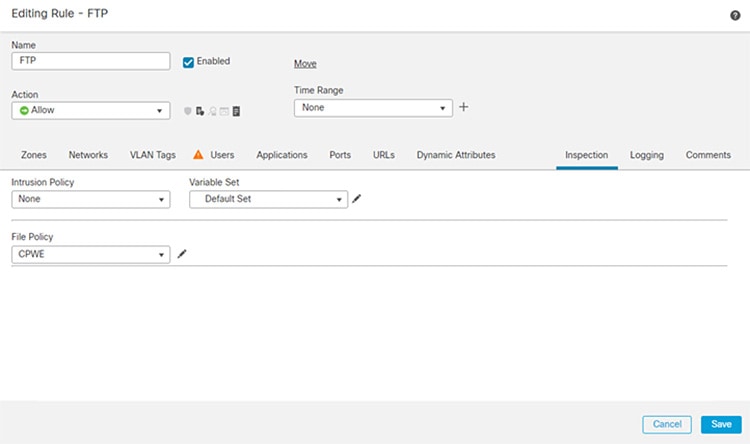Open the Time Range dropdown
This screenshot has height=444, width=750.
tap(373, 108)
